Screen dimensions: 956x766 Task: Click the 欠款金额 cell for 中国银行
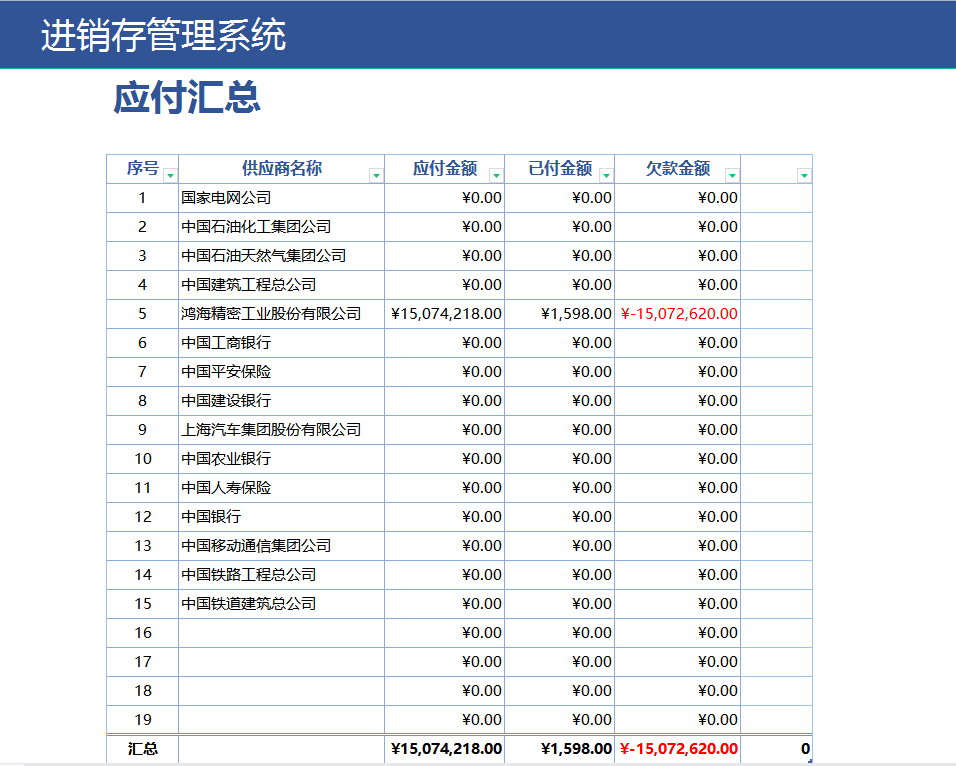click(677, 517)
